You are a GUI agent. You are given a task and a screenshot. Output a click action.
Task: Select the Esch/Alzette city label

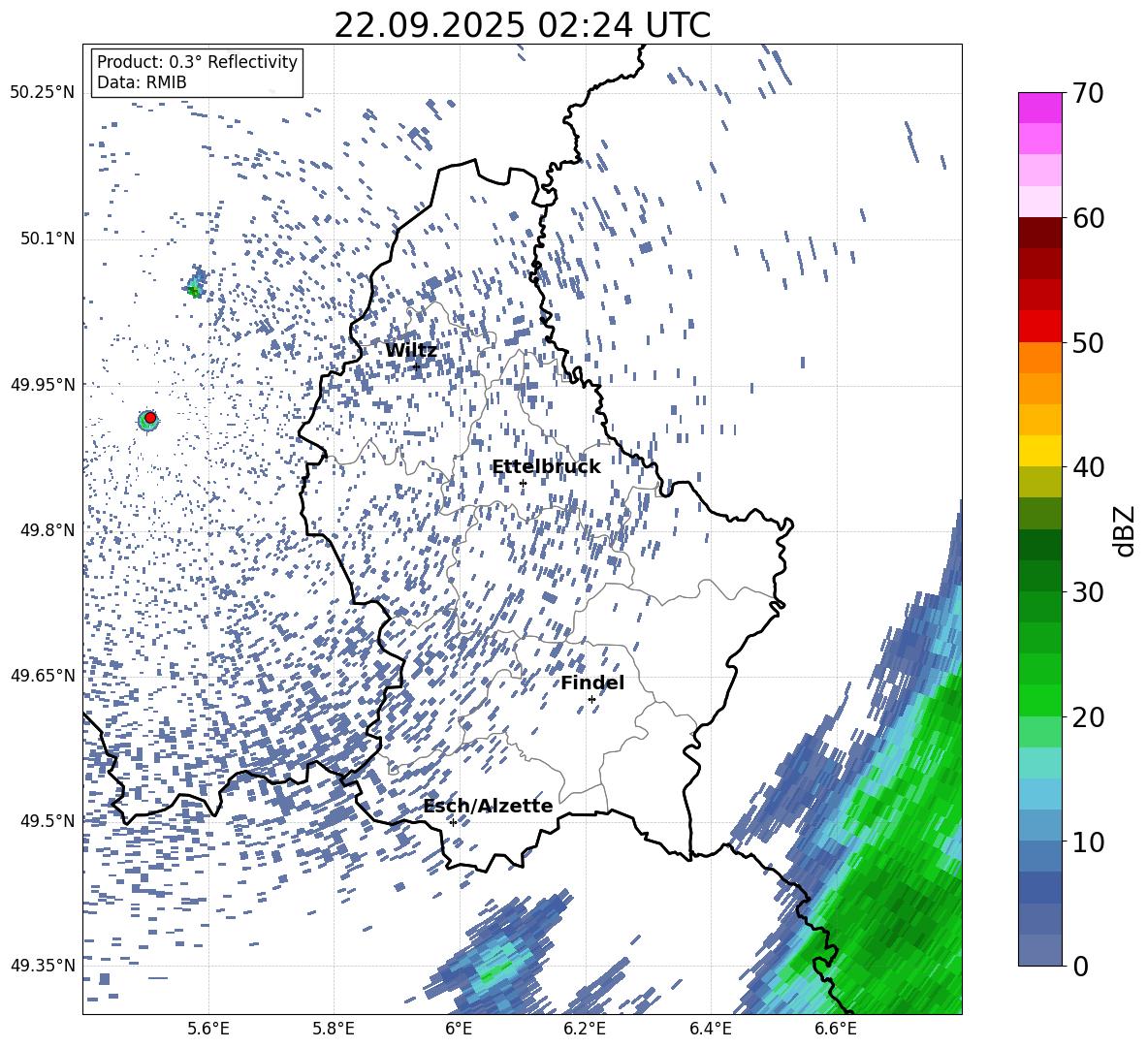click(x=489, y=807)
